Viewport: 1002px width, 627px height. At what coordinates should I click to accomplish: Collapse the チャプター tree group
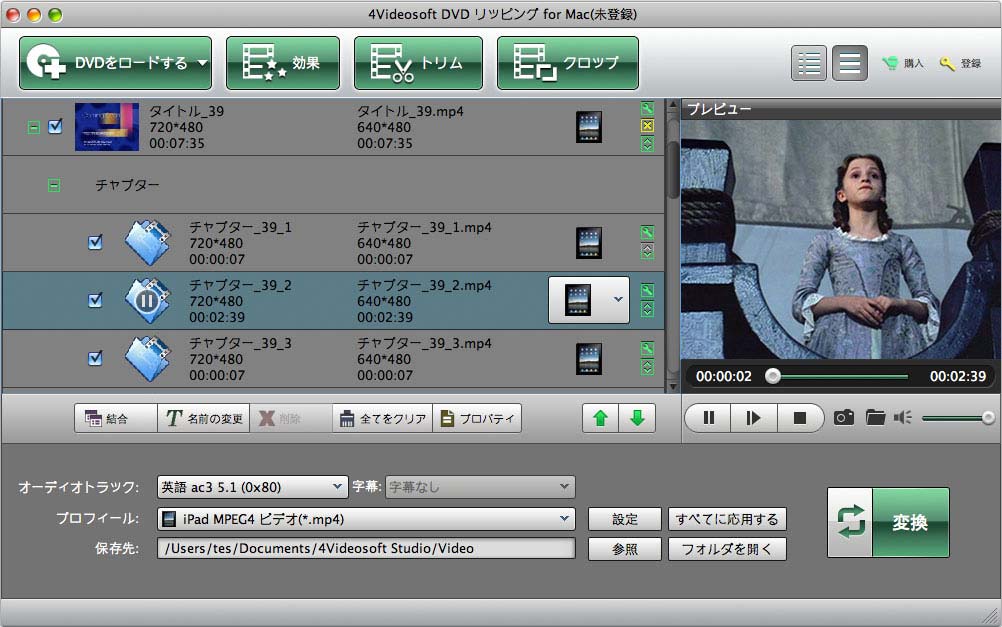[54, 185]
